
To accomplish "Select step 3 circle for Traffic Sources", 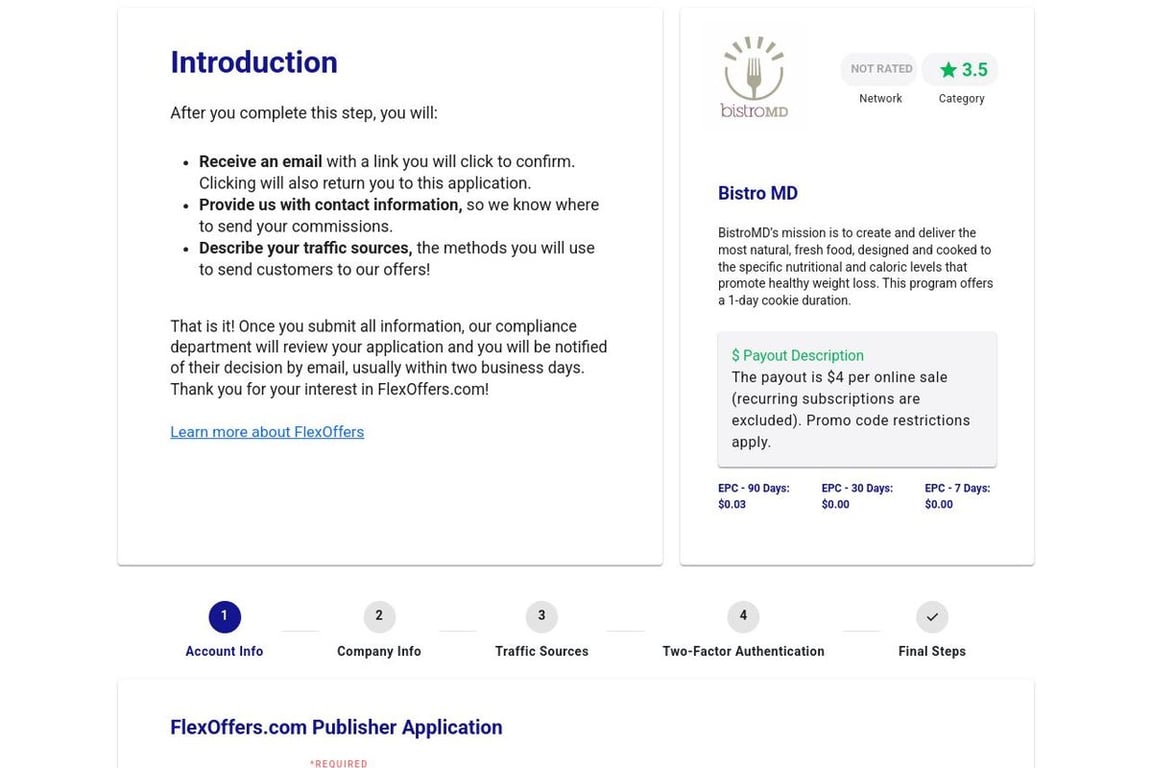I will pyautogui.click(x=541, y=616).
